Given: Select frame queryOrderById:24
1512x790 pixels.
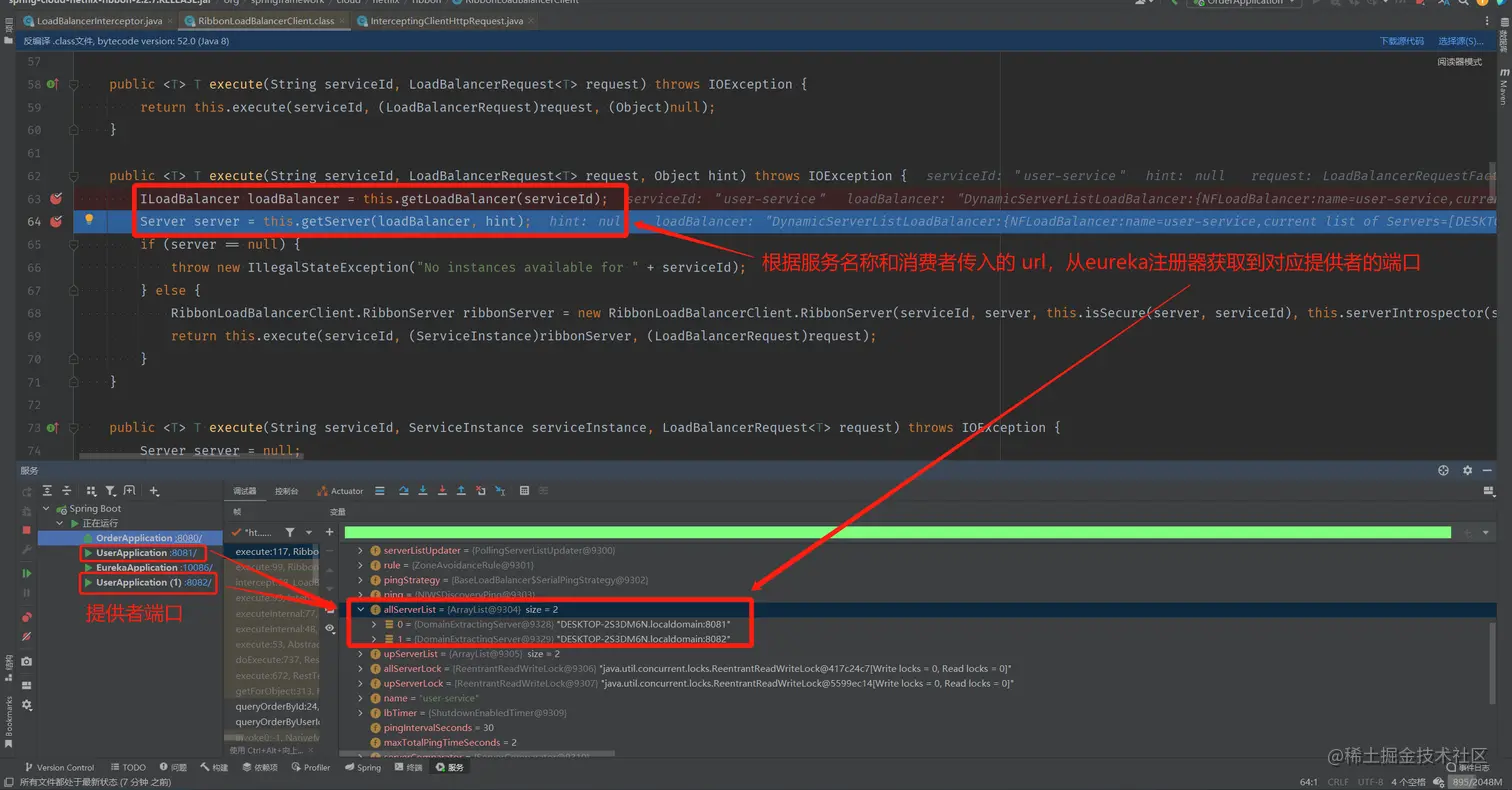Looking at the screenshot, I should pos(277,706).
